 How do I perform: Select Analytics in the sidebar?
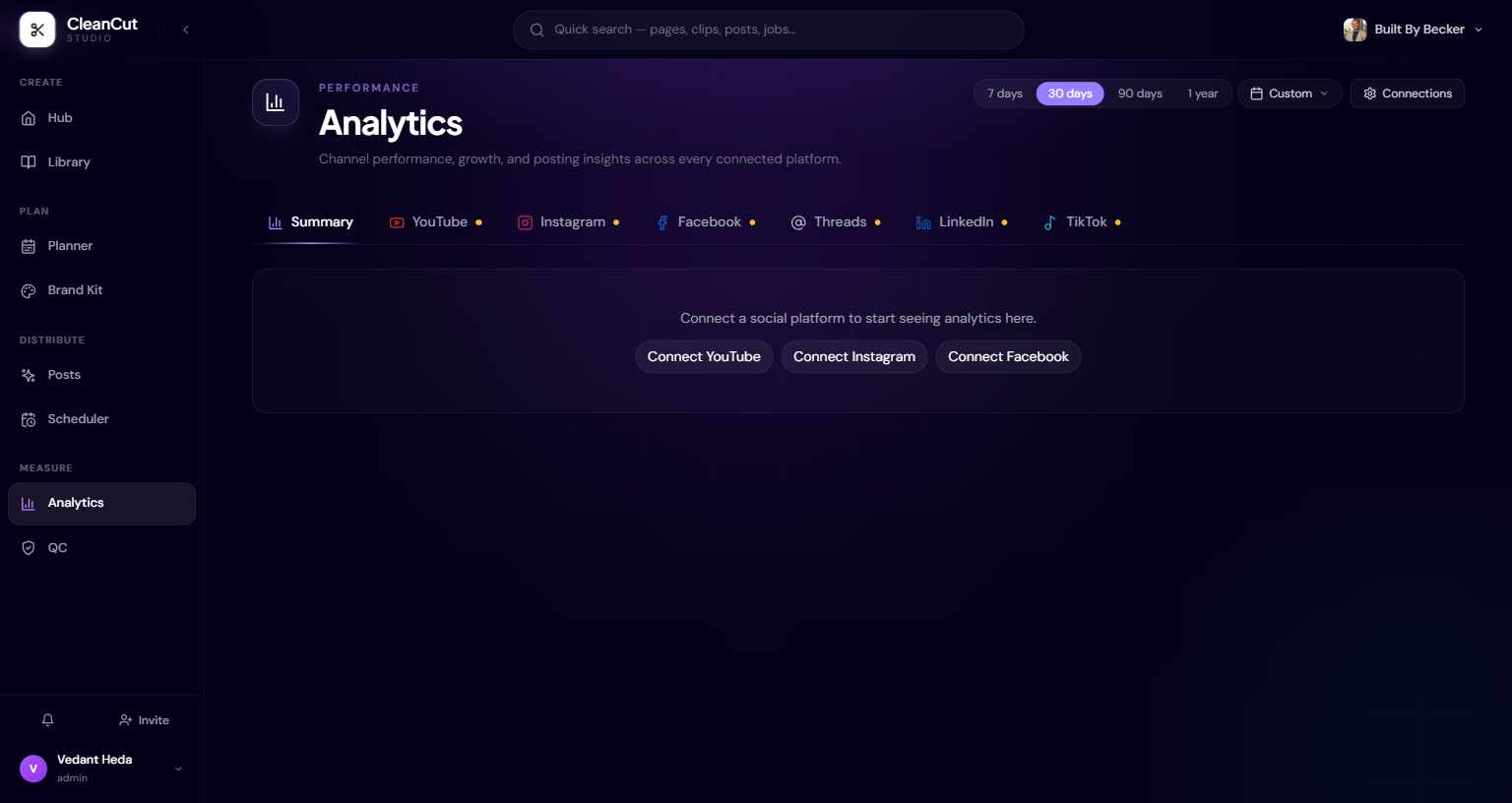point(101,503)
